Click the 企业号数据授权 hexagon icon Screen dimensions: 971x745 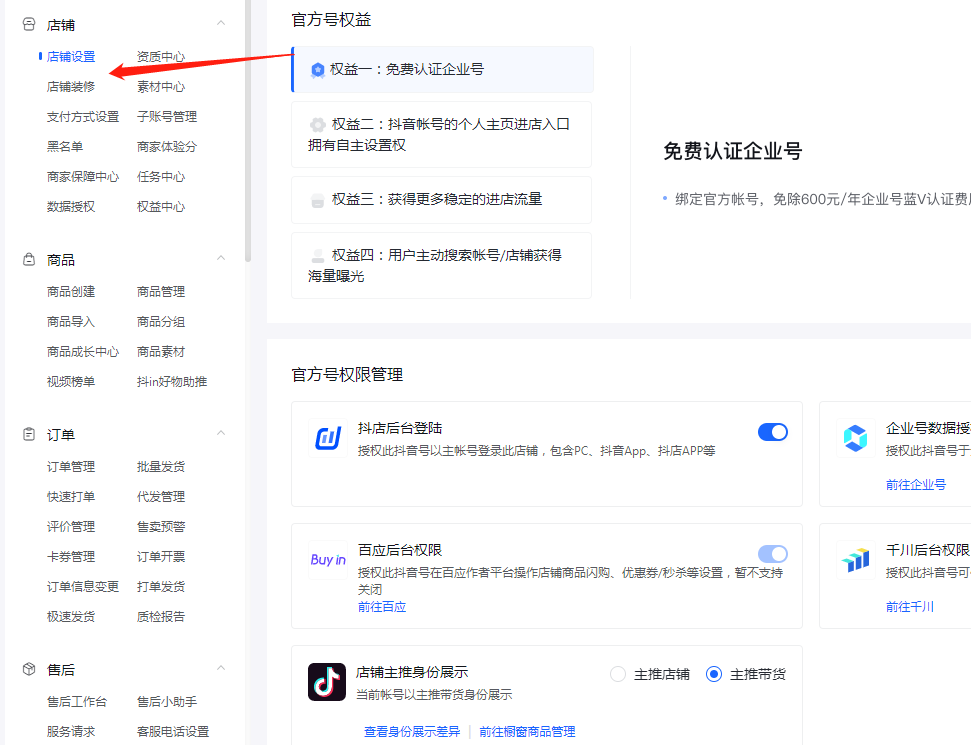click(855, 438)
